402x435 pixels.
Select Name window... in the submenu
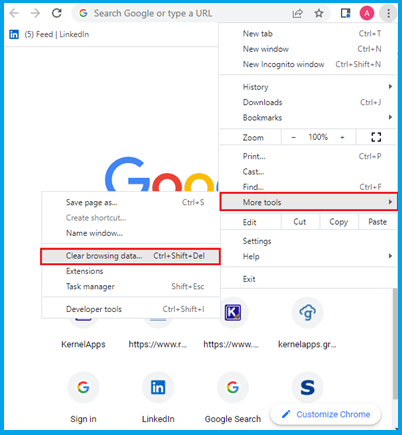131,233
